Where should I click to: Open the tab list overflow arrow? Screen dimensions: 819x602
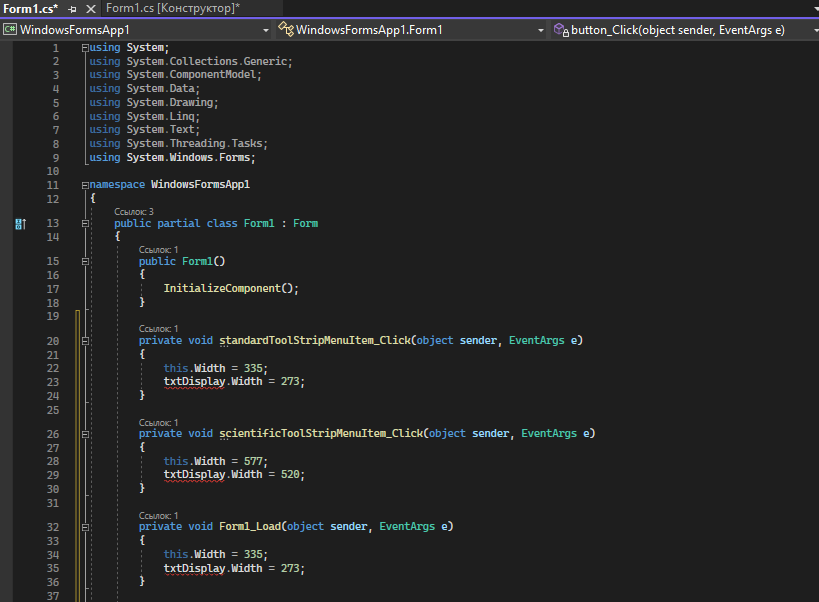tap(813, 8)
